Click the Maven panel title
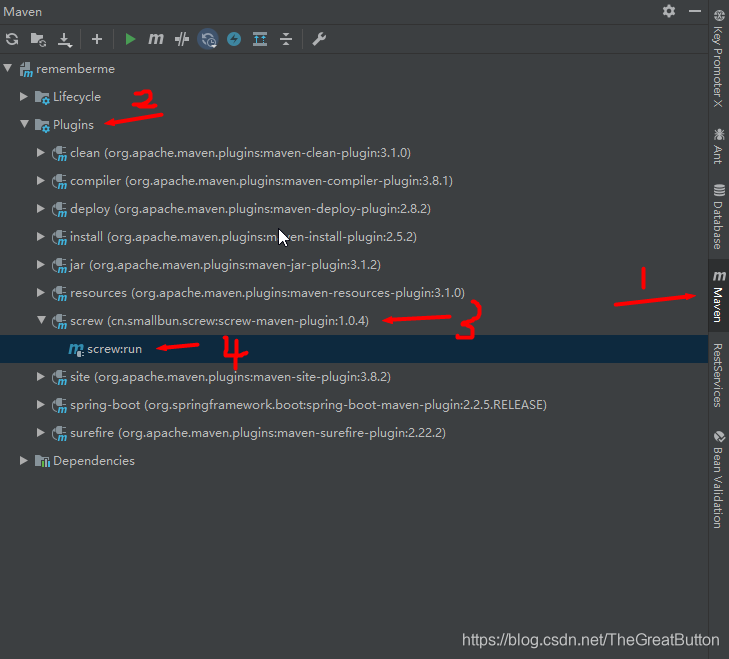Screen dimensions: 729x659 (23, 12)
